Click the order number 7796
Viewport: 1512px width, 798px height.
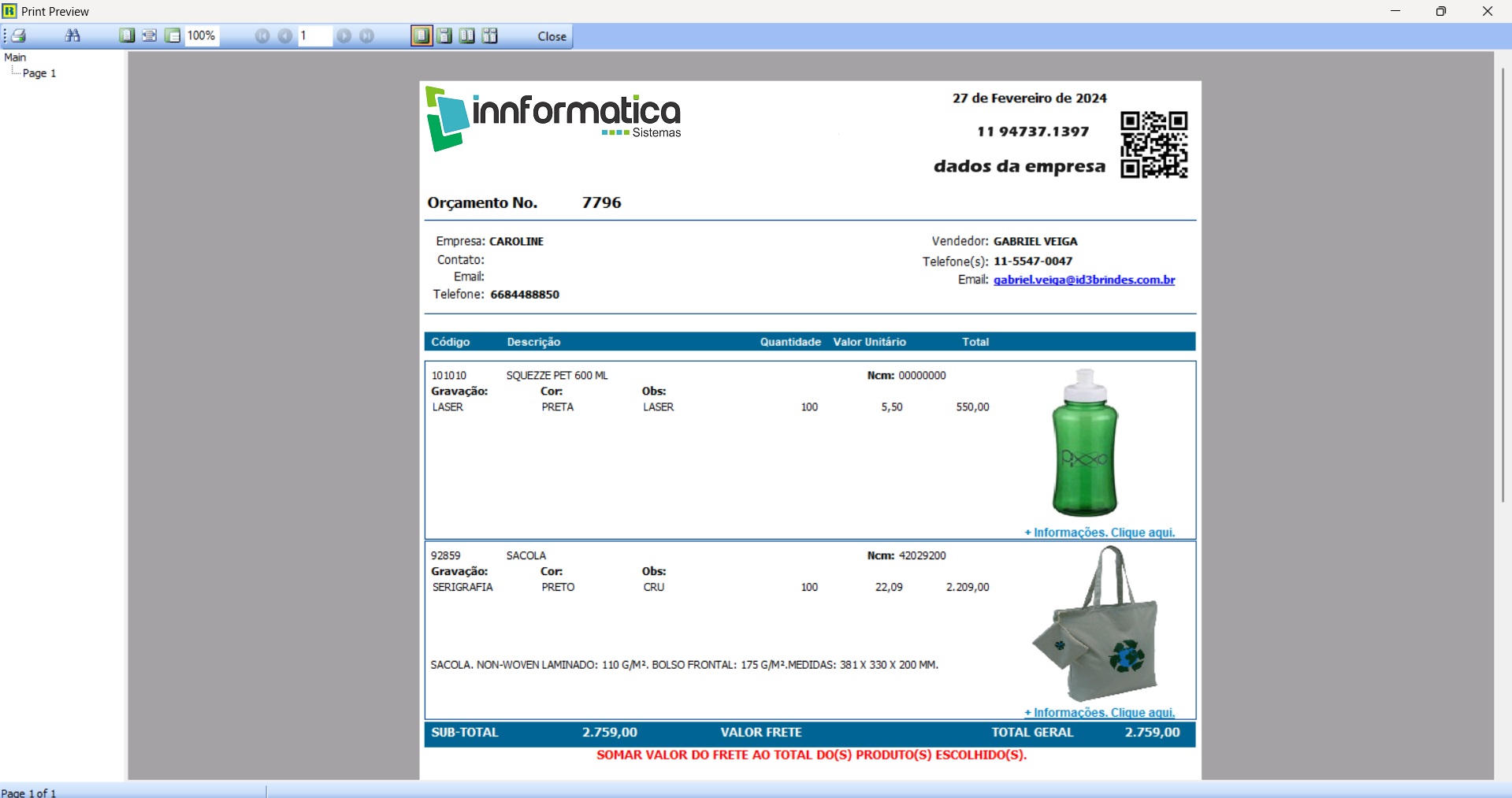[602, 202]
